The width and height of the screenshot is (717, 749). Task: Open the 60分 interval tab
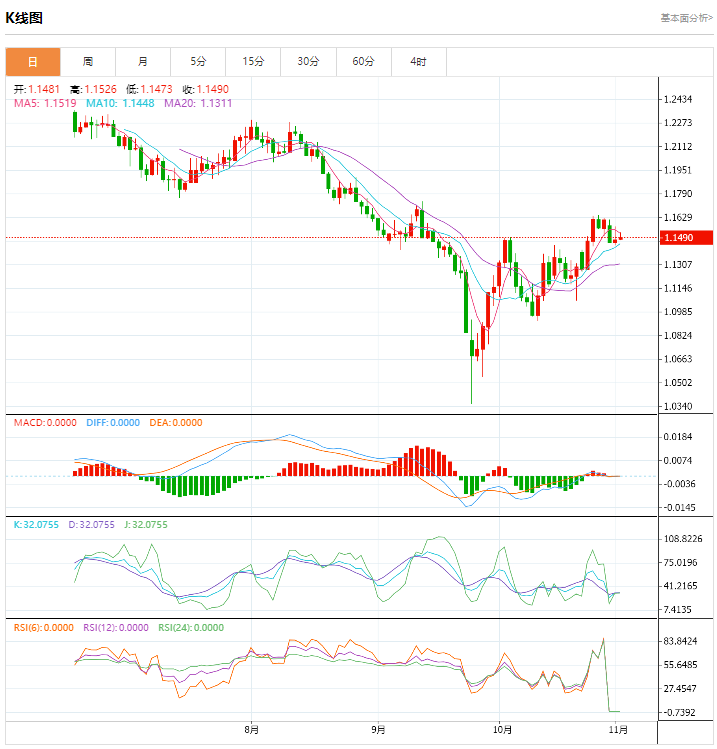click(364, 62)
